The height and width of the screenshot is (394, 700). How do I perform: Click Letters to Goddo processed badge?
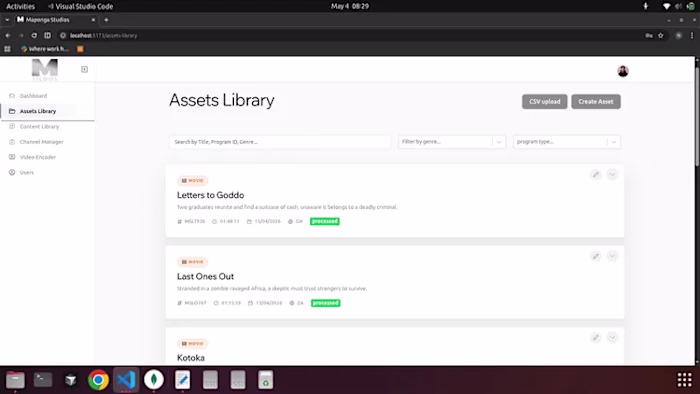(325, 221)
